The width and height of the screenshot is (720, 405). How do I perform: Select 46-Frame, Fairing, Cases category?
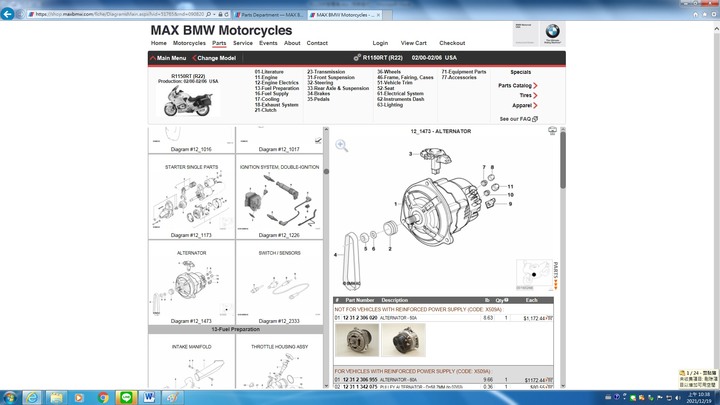point(405,78)
